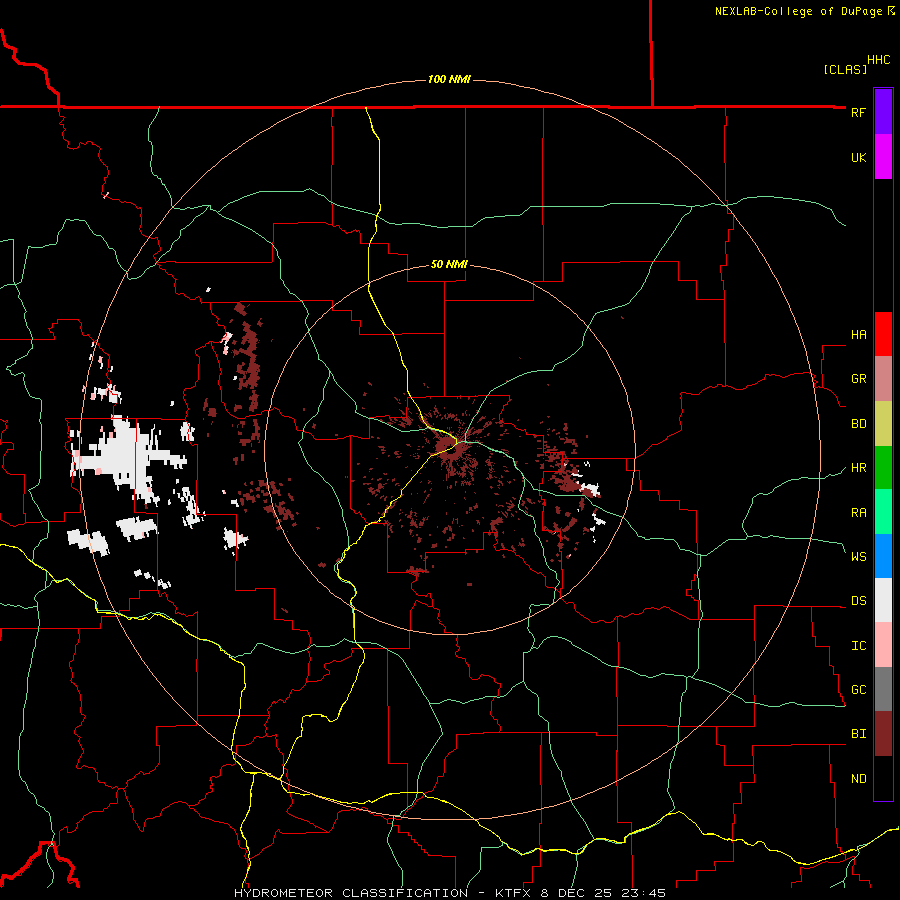Click the white DS legend swatch
The width and height of the screenshot is (900, 900).
point(883,600)
